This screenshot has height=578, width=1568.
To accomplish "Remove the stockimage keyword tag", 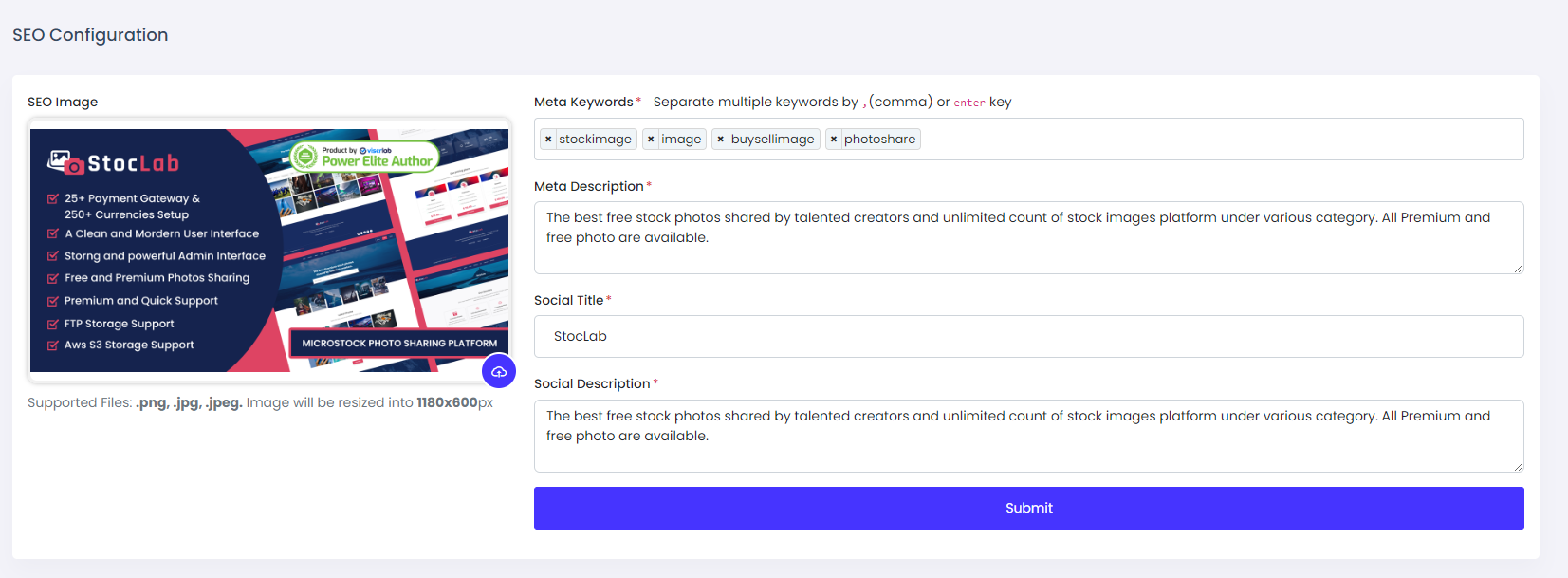I will 548,140.
